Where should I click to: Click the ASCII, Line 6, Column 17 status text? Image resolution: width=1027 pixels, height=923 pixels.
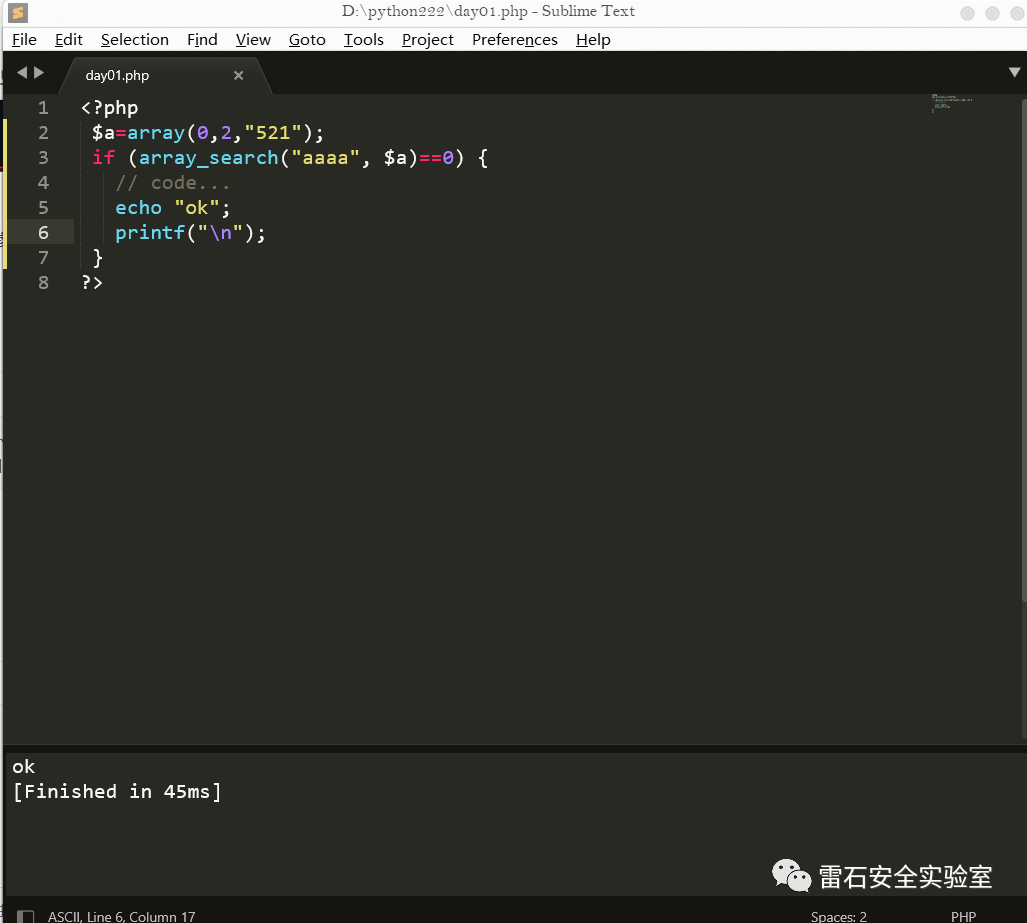click(x=121, y=916)
